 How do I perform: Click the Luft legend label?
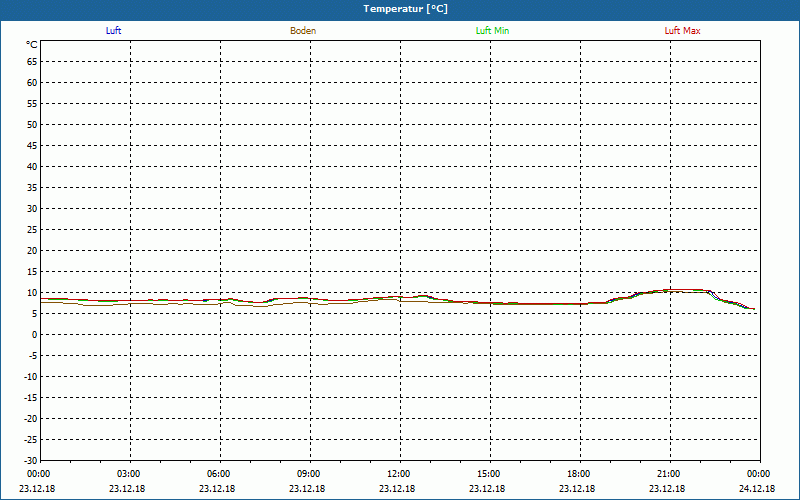point(113,31)
